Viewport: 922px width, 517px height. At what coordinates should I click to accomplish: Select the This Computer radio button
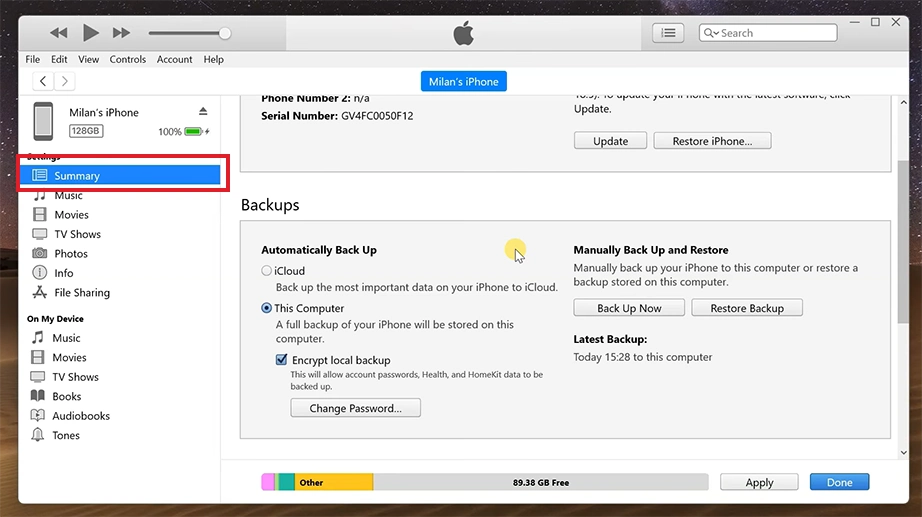coord(266,308)
